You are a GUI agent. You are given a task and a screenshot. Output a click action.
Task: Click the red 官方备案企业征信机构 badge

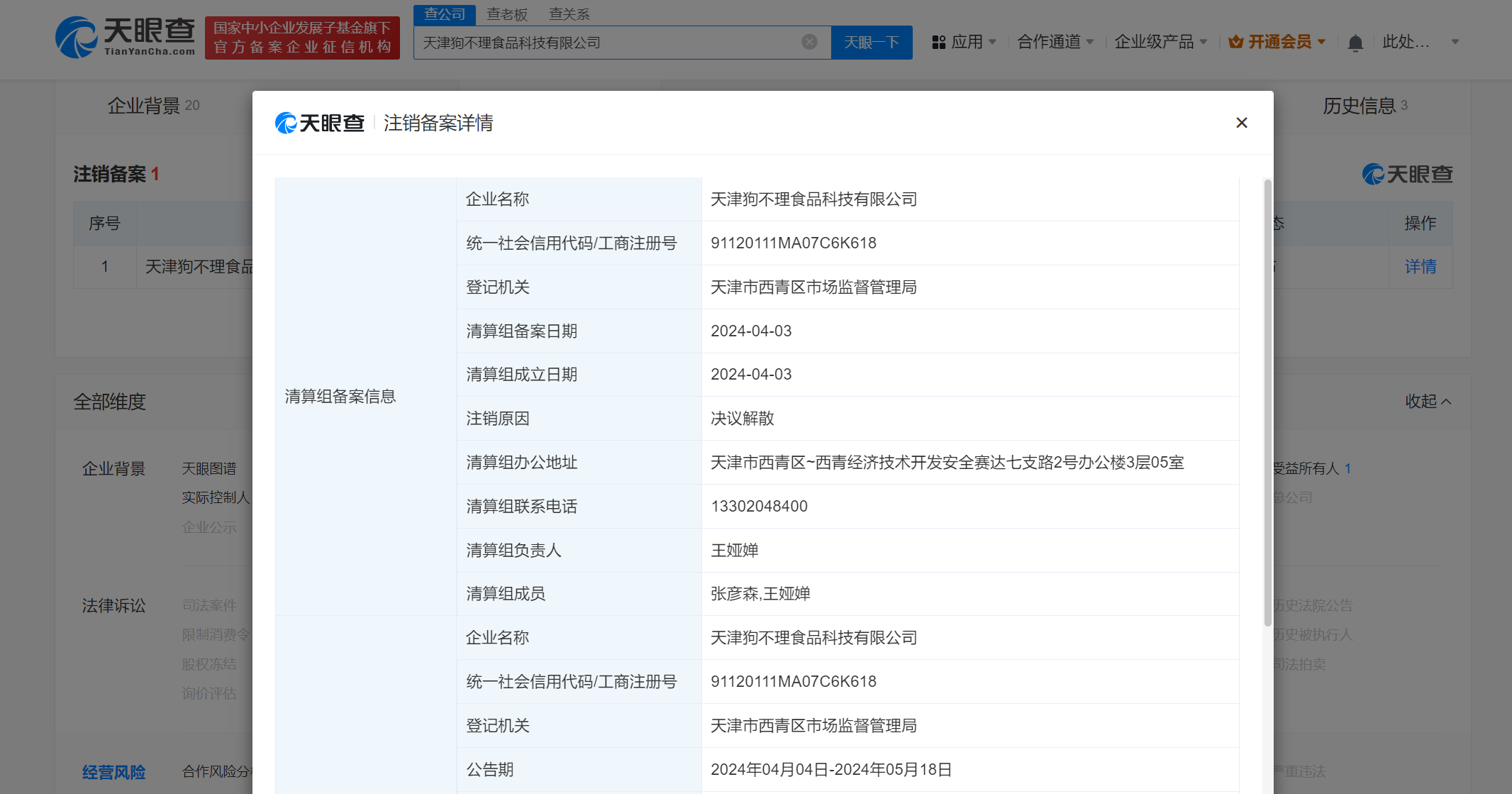pos(301,37)
